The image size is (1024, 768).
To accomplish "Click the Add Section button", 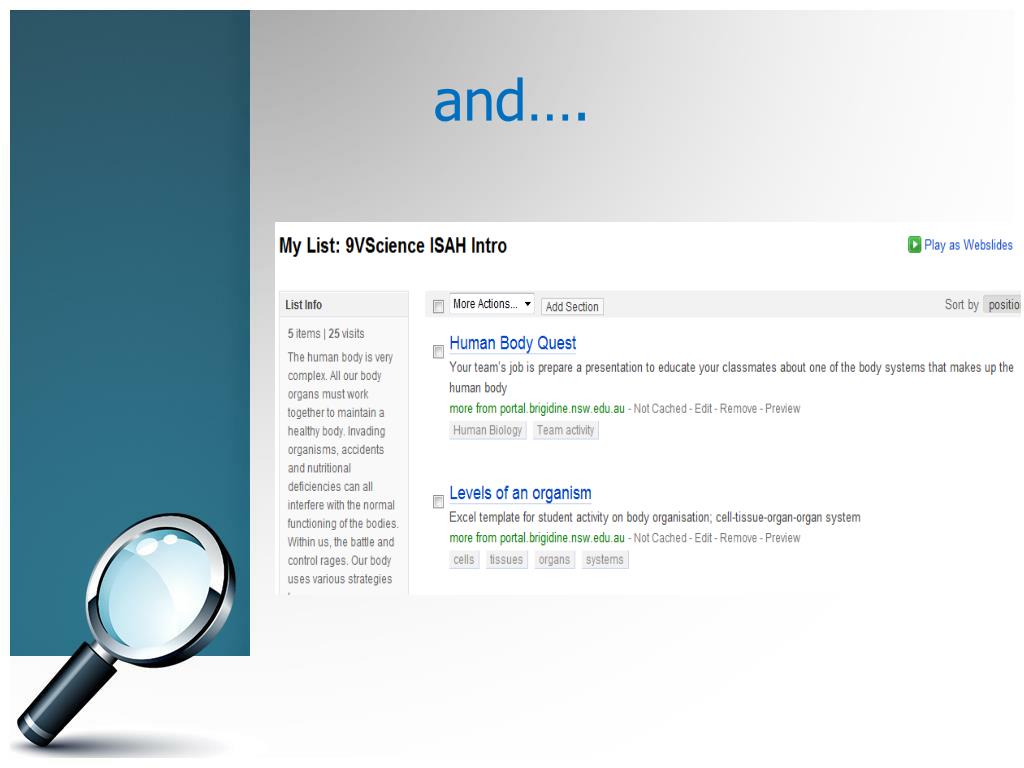I will pyautogui.click(x=572, y=307).
